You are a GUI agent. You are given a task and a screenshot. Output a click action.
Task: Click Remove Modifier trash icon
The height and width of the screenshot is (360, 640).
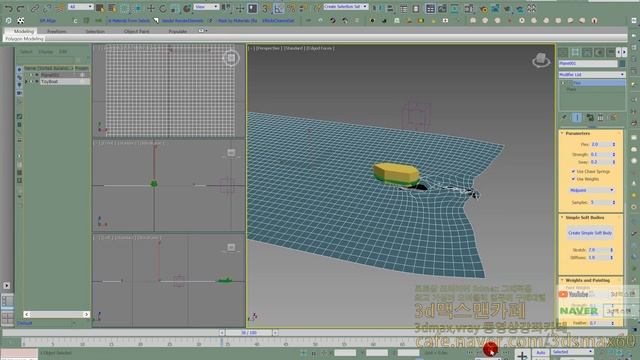(x=600, y=118)
